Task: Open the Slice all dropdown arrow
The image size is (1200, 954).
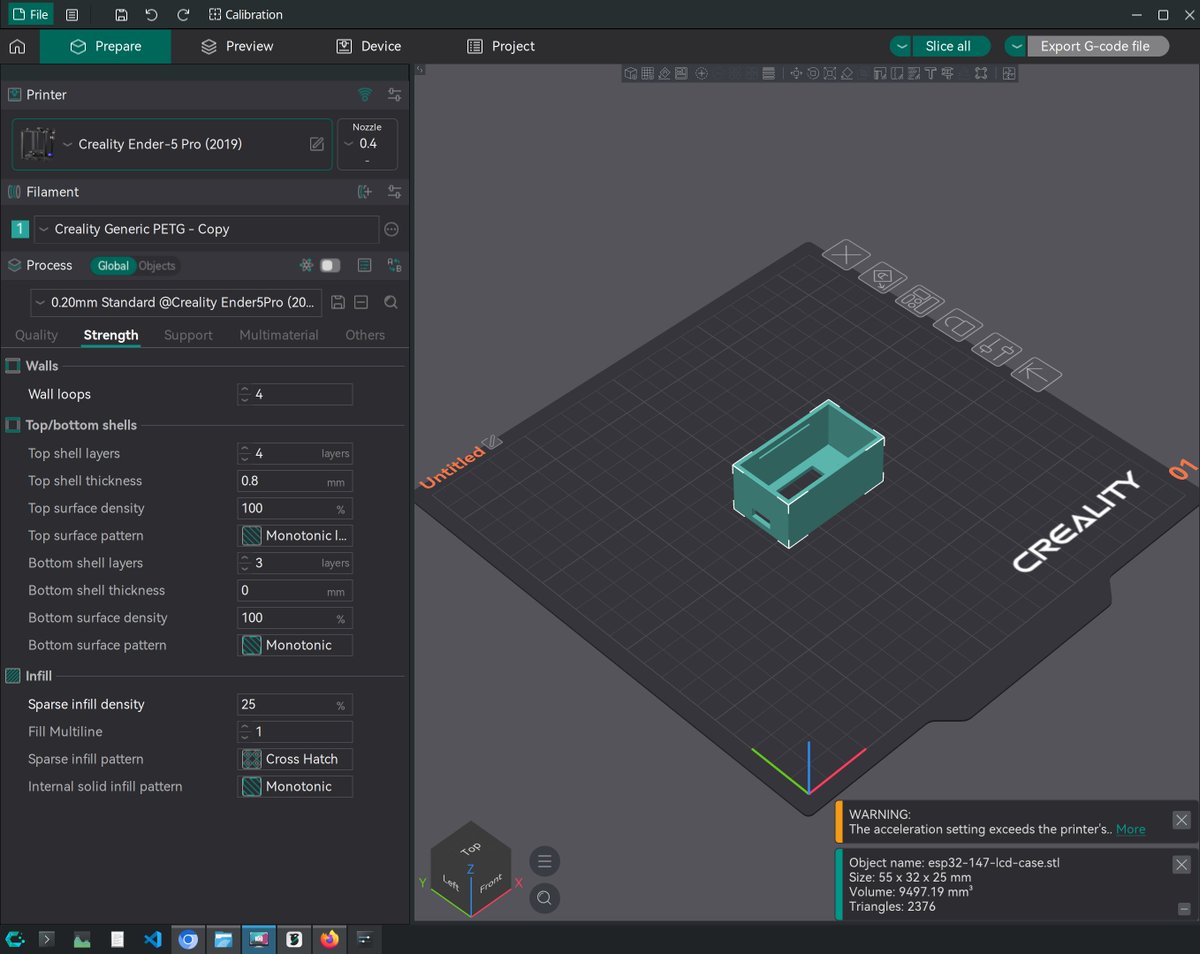Action: point(902,46)
